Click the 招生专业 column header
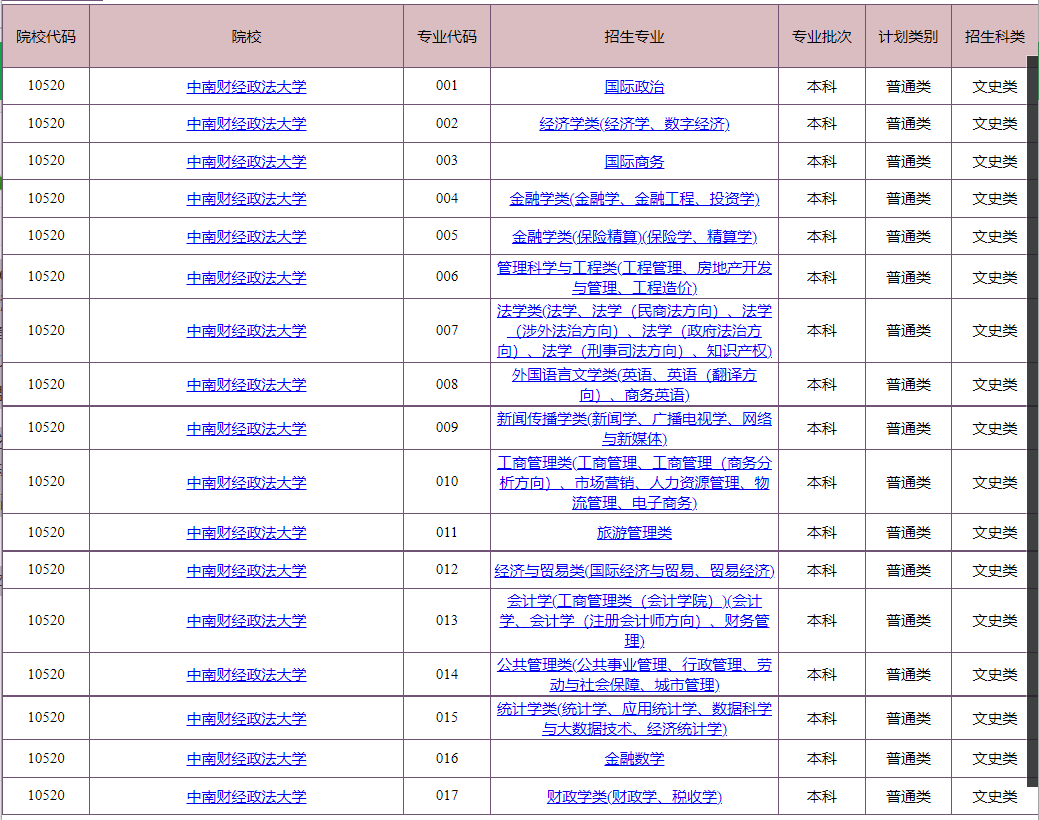Image resolution: width=1039 pixels, height=820 pixels. point(634,36)
